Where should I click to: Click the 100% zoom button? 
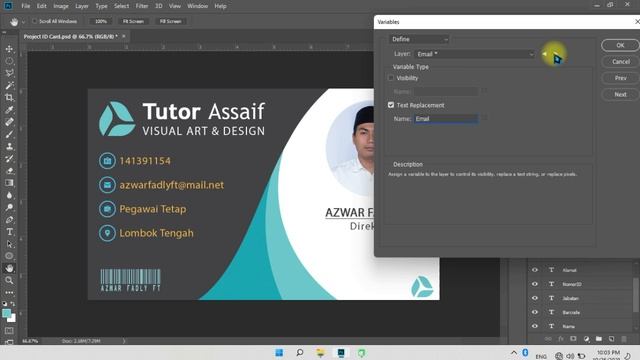(x=101, y=21)
